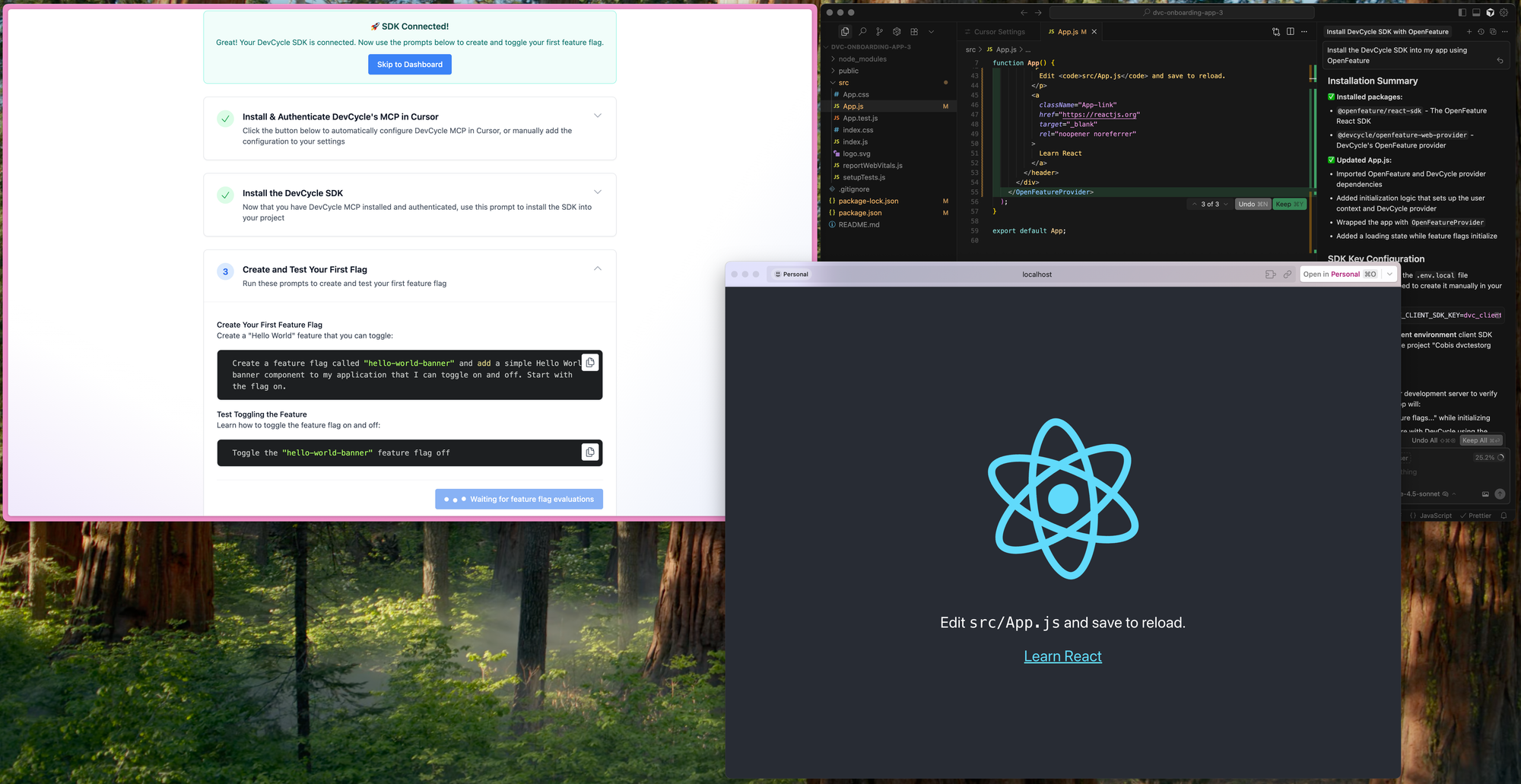Click the Skip to Dashboard button
This screenshot has width=1521, height=784.
point(410,65)
